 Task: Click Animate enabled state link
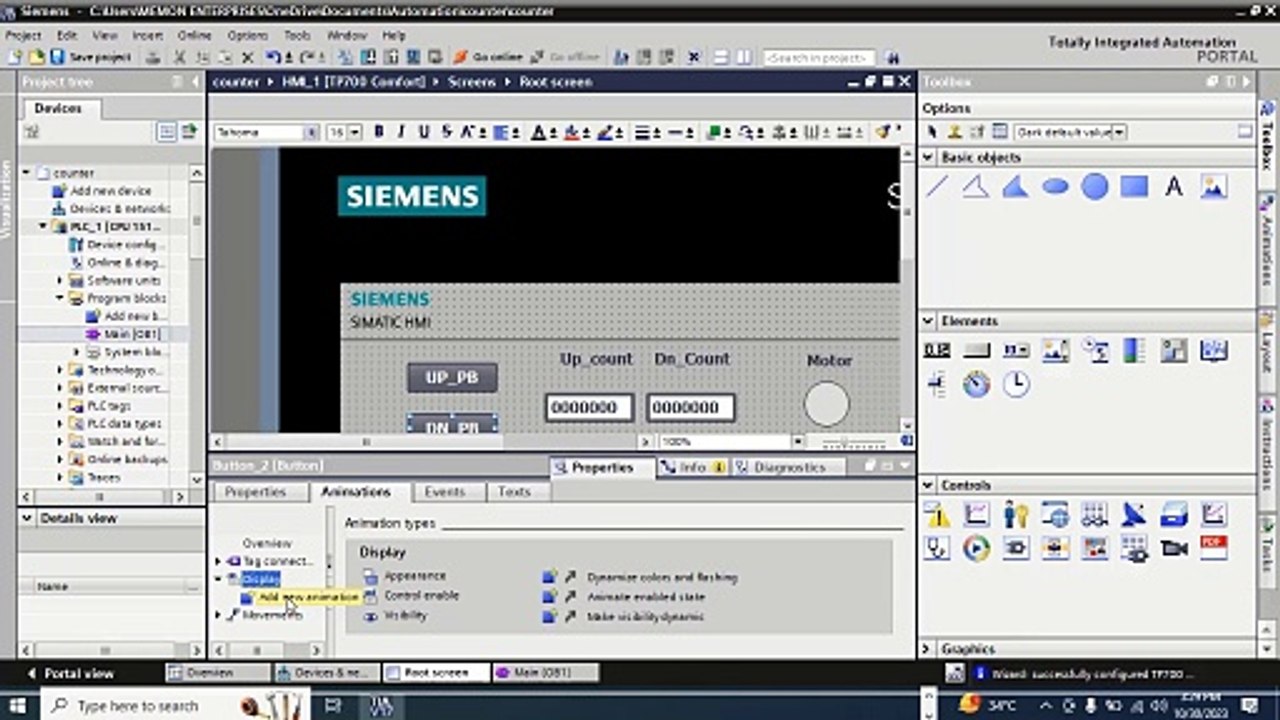[x=646, y=597]
